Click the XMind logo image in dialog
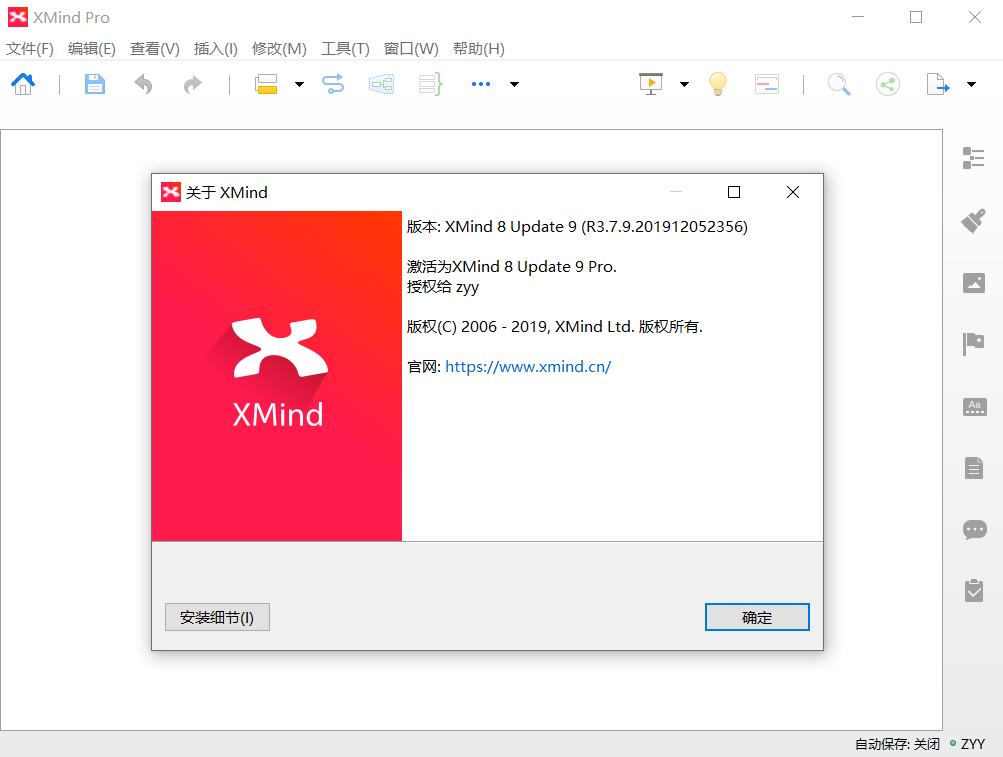1003x757 pixels. click(x=277, y=376)
